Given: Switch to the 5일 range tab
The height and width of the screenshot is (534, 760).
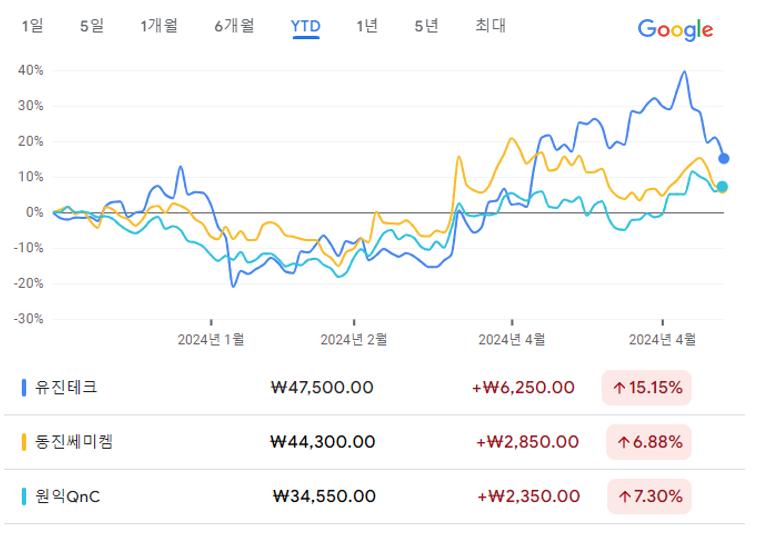Looking at the screenshot, I should coord(92,26).
